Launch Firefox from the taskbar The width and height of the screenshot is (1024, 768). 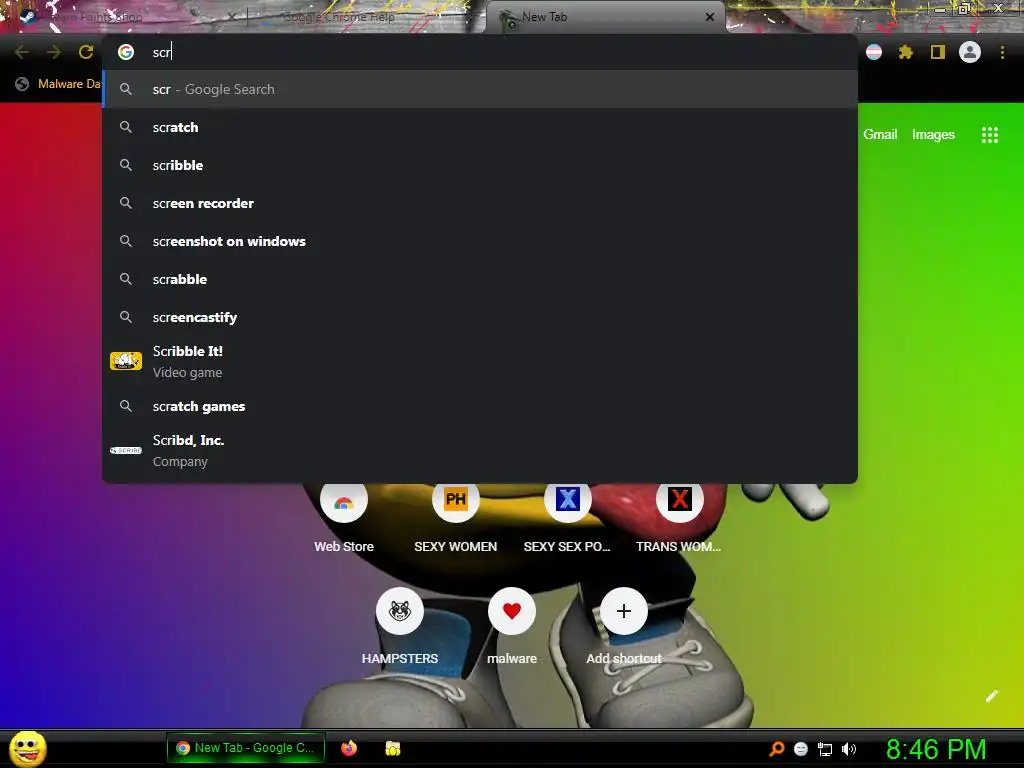point(349,748)
